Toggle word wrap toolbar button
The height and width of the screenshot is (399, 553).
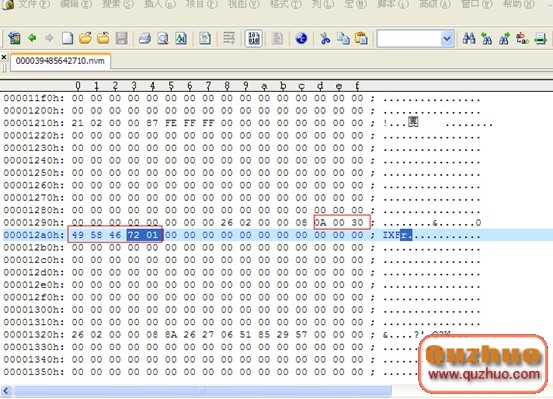pos(229,38)
